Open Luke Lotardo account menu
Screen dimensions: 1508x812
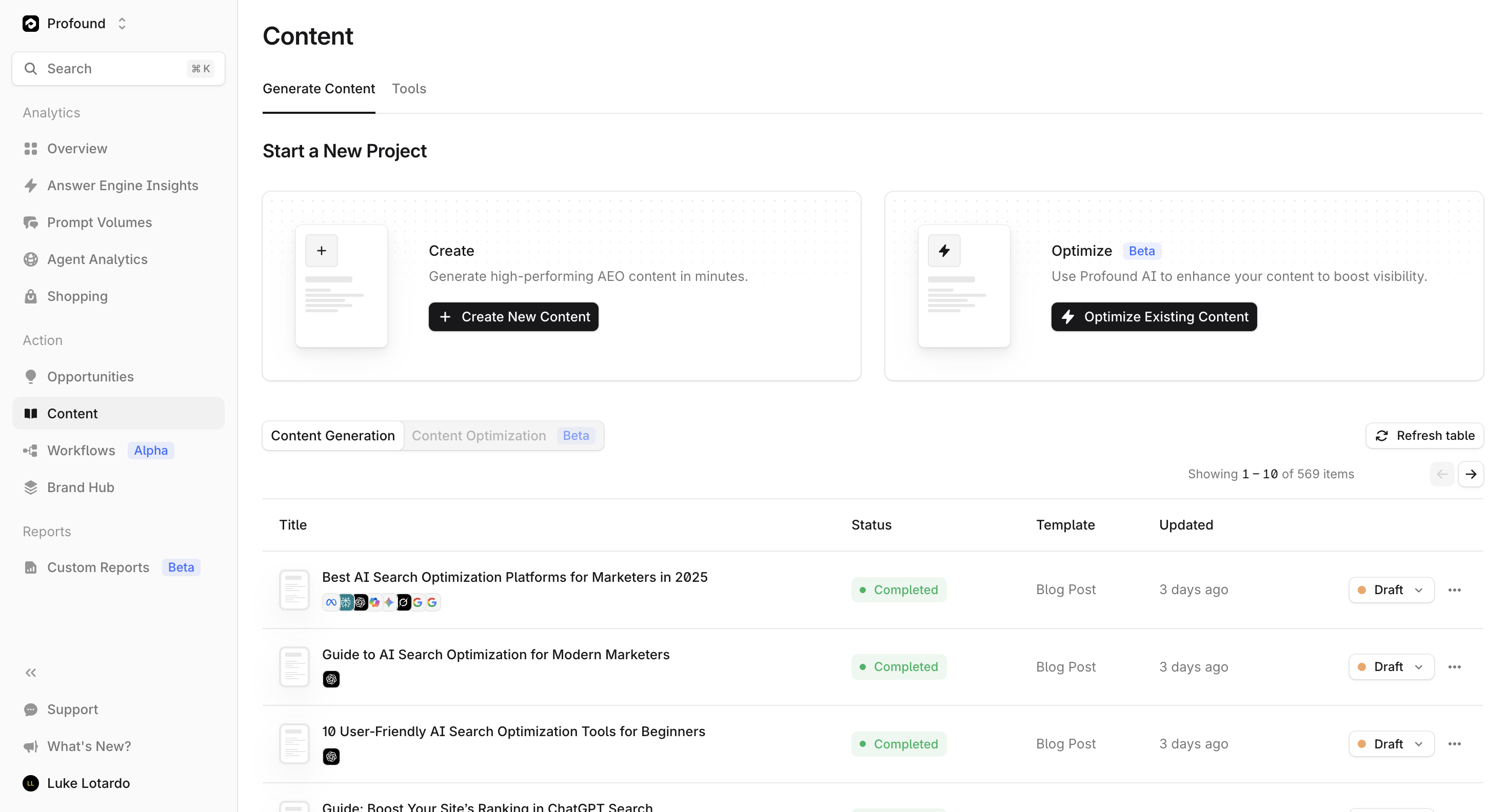click(x=118, y=783)
